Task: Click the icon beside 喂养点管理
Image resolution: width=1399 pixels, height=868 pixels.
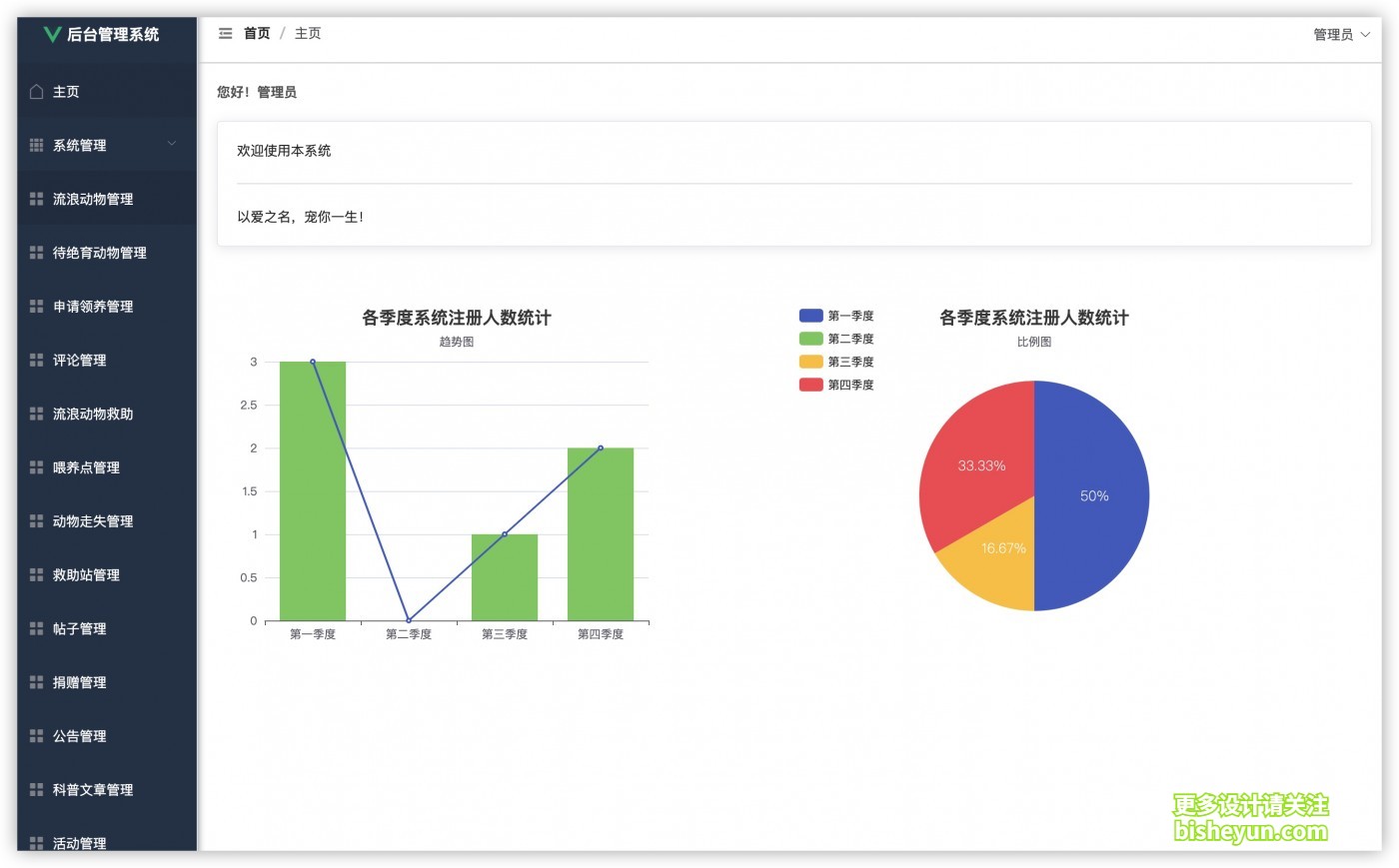Action: tap(37, 467)
